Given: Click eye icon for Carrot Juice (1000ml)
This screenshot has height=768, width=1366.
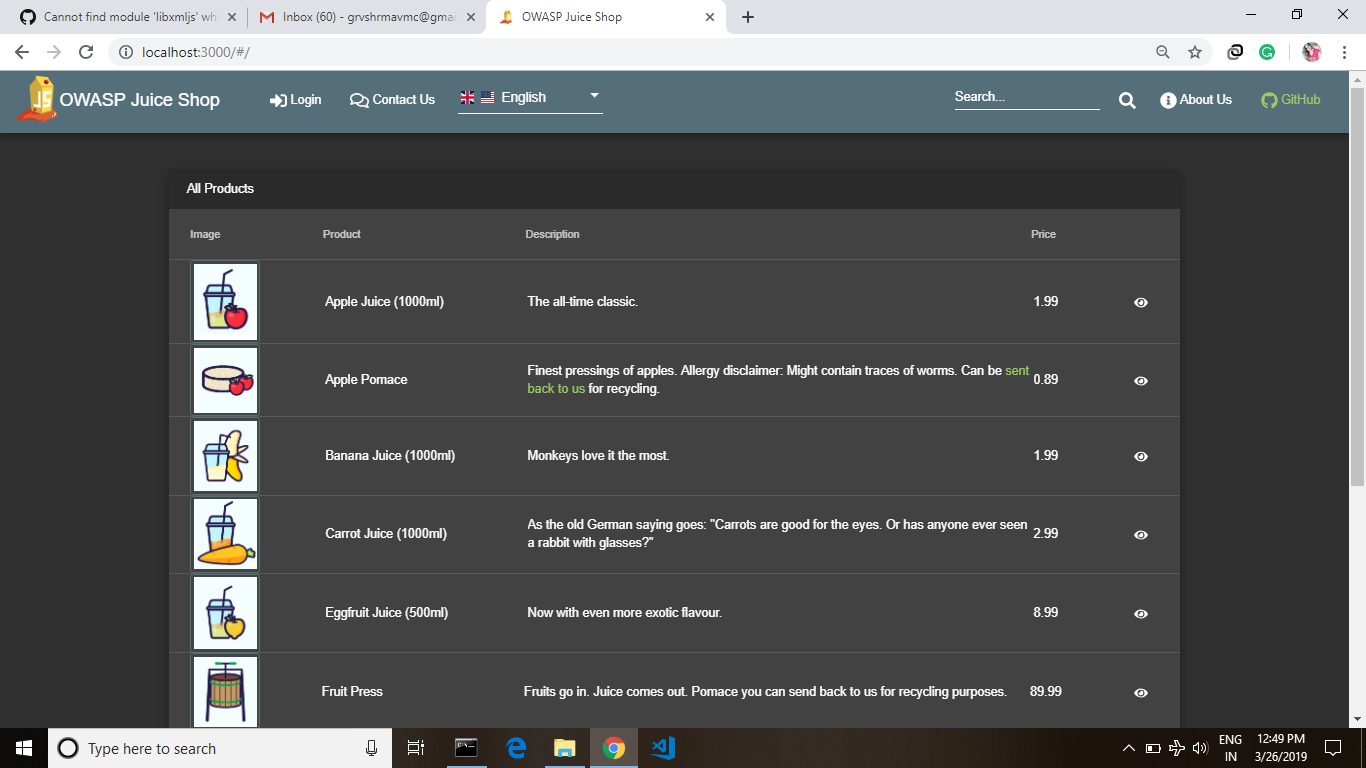Looking at the screenshot, I should (x=1141, y=535).
